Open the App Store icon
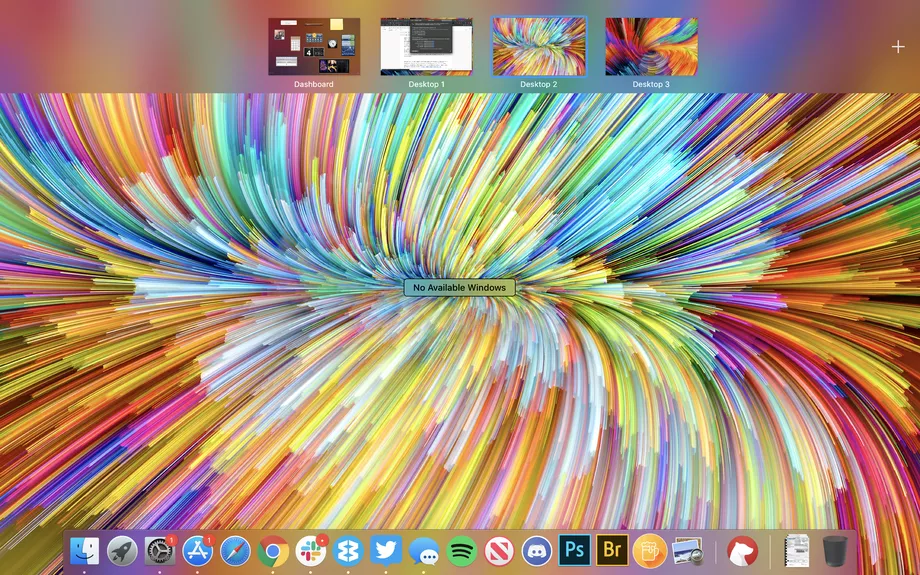920x575 pixels. [x=198, y=550]
